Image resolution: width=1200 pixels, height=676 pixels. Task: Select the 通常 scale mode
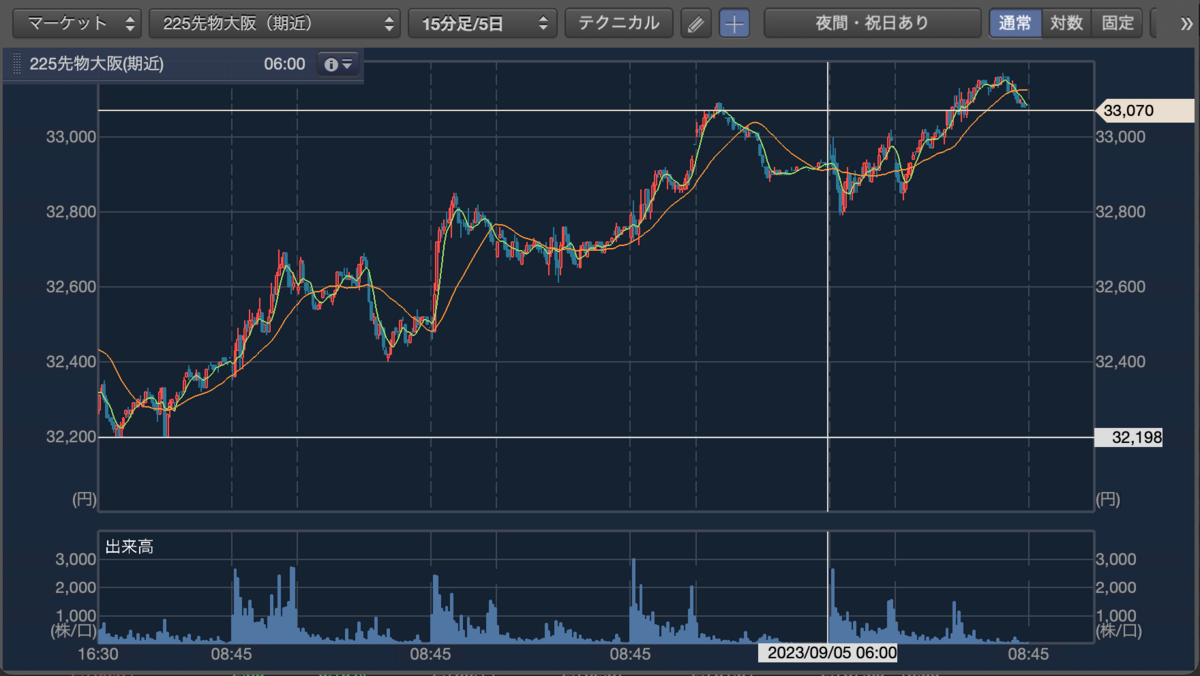click(1015, 23)
